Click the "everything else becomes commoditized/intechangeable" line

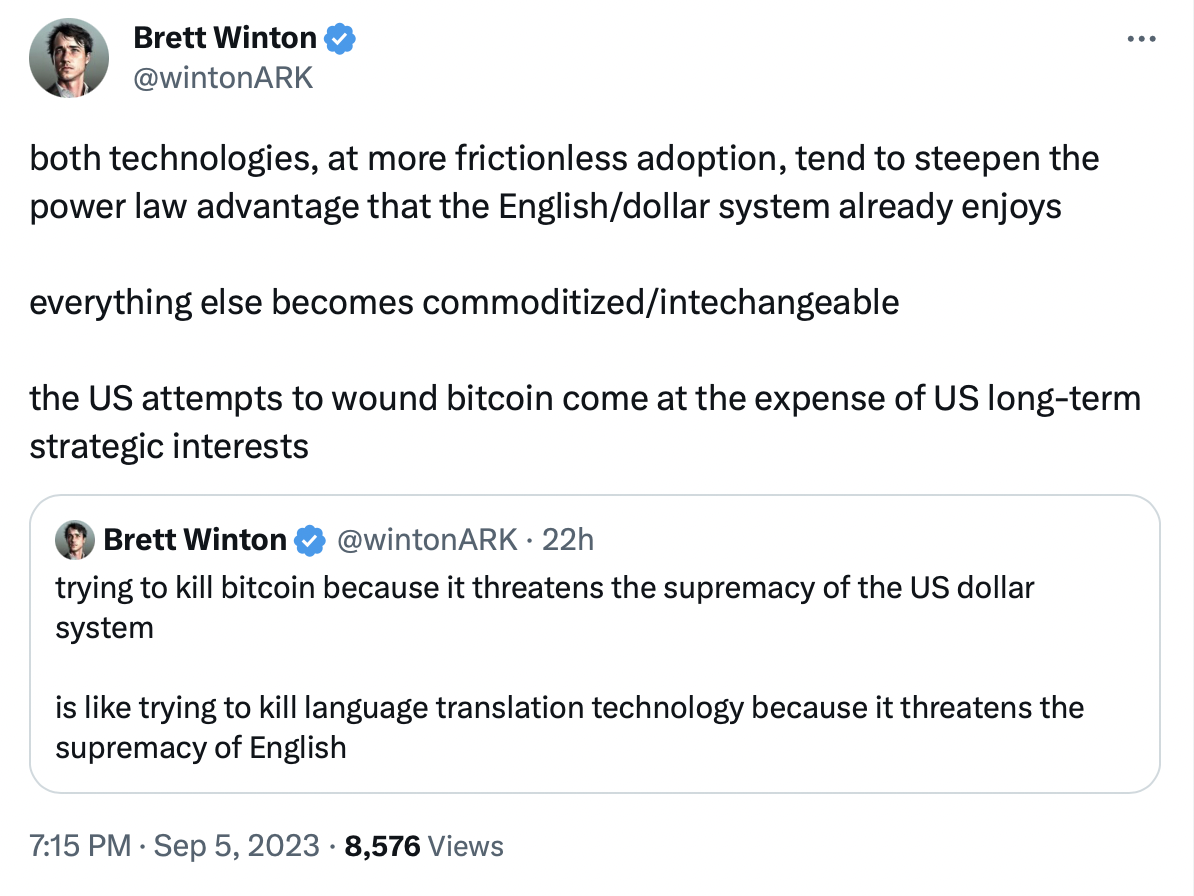464,302
